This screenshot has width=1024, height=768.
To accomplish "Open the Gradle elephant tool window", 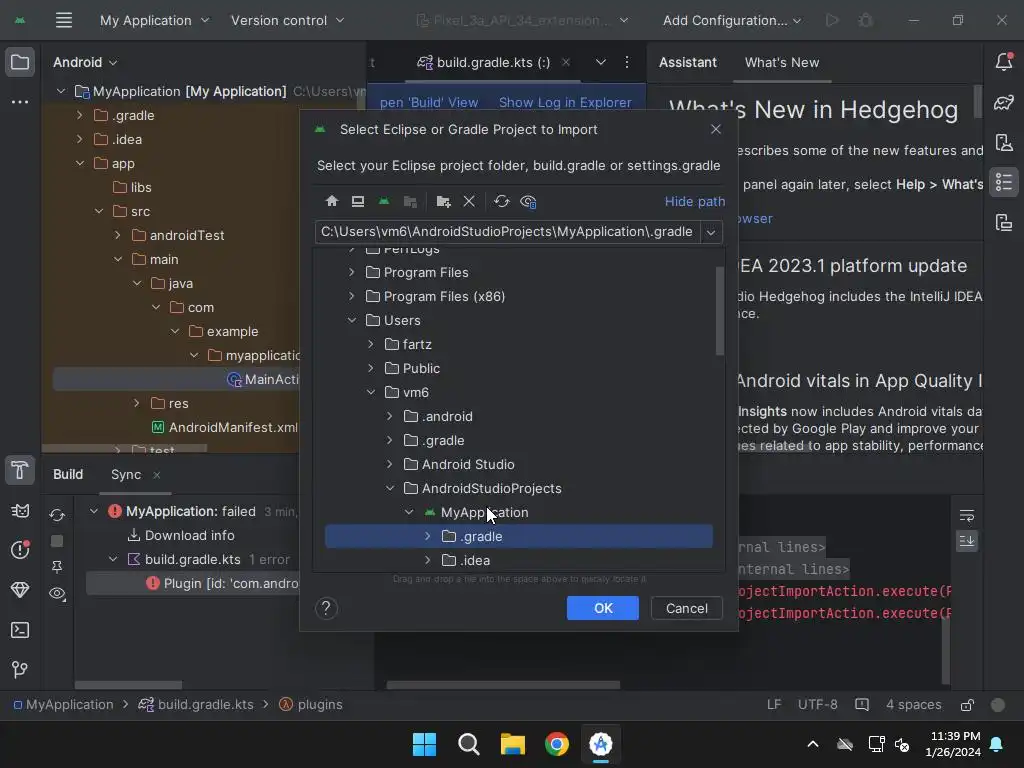I will click(1004, 103).
